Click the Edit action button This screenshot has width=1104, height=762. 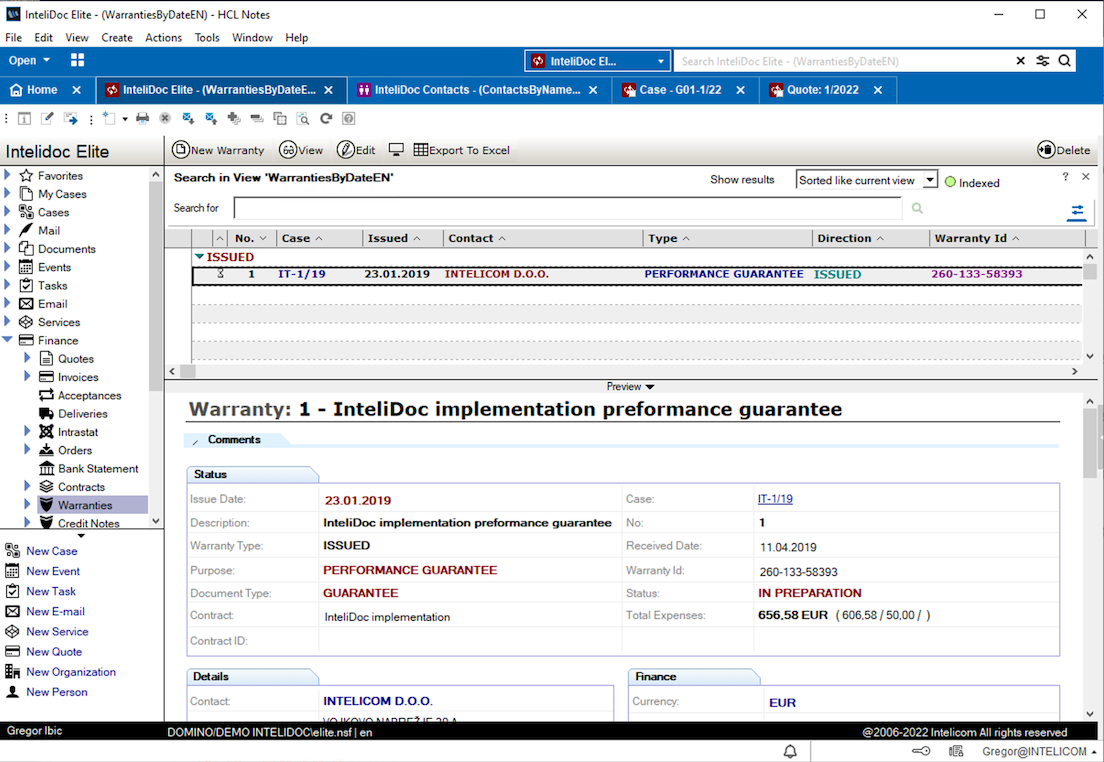356,149
